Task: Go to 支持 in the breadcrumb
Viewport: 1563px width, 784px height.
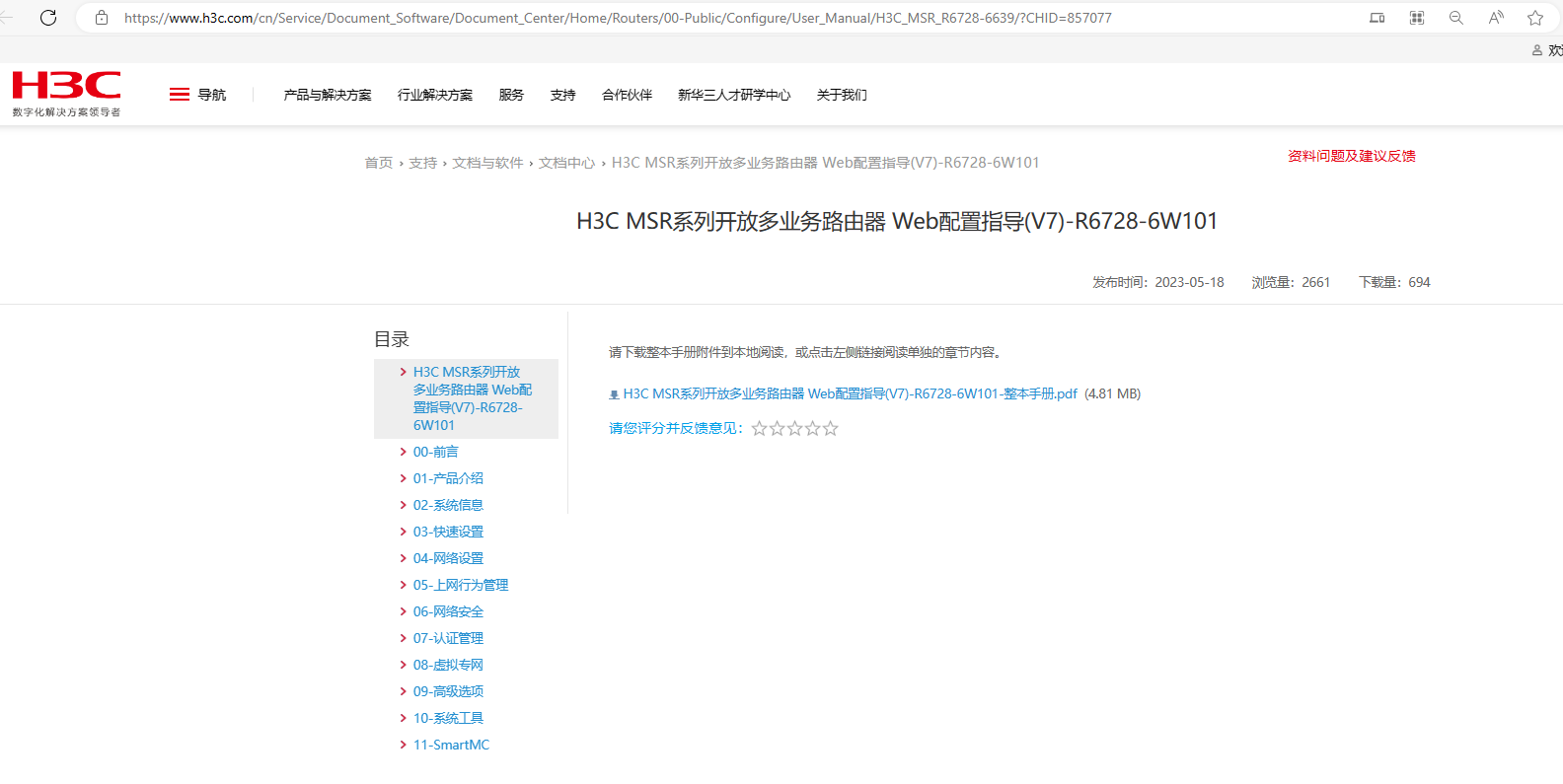Action: (x=423, y=163)
